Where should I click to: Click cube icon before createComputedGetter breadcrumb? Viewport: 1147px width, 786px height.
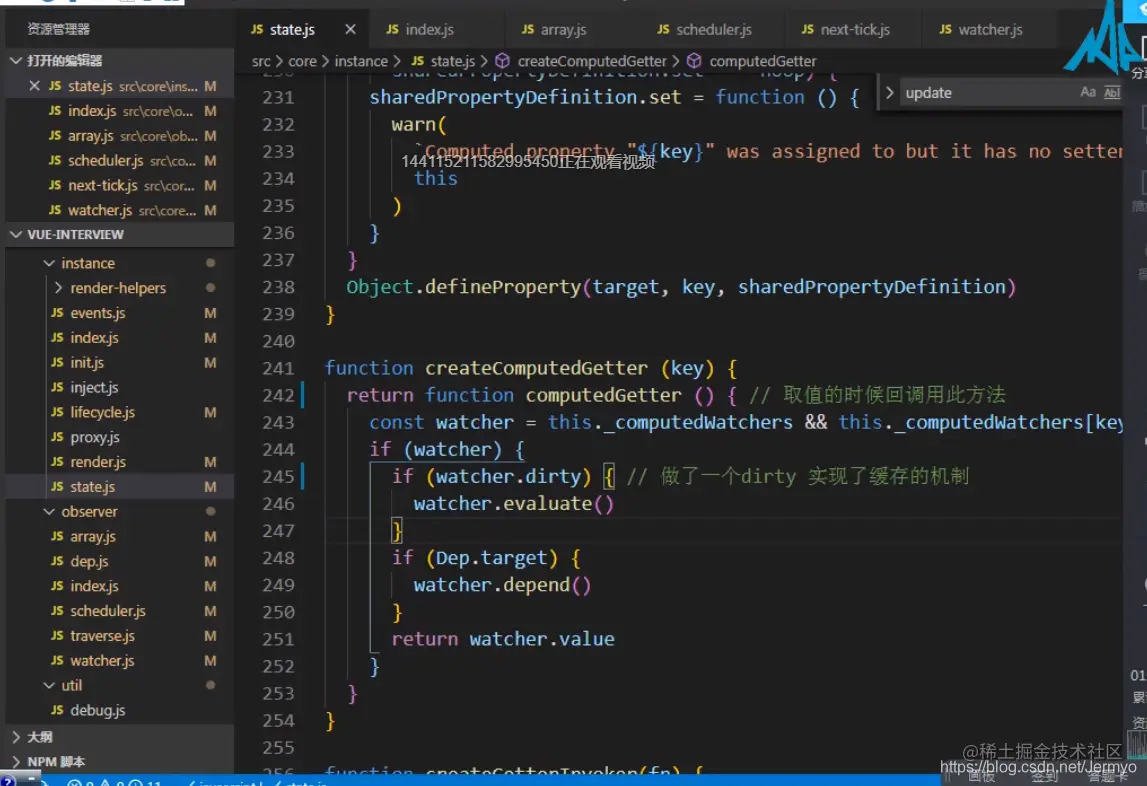[503, 61]
